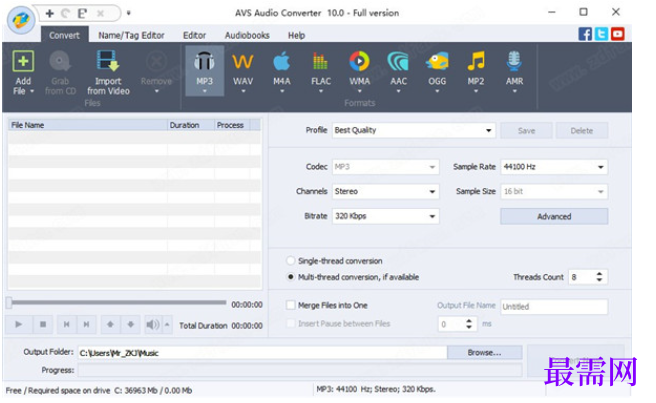Viewport: 656px width, 403px height.
Task: Click the AVS application logo button
Action: point(21,20)
